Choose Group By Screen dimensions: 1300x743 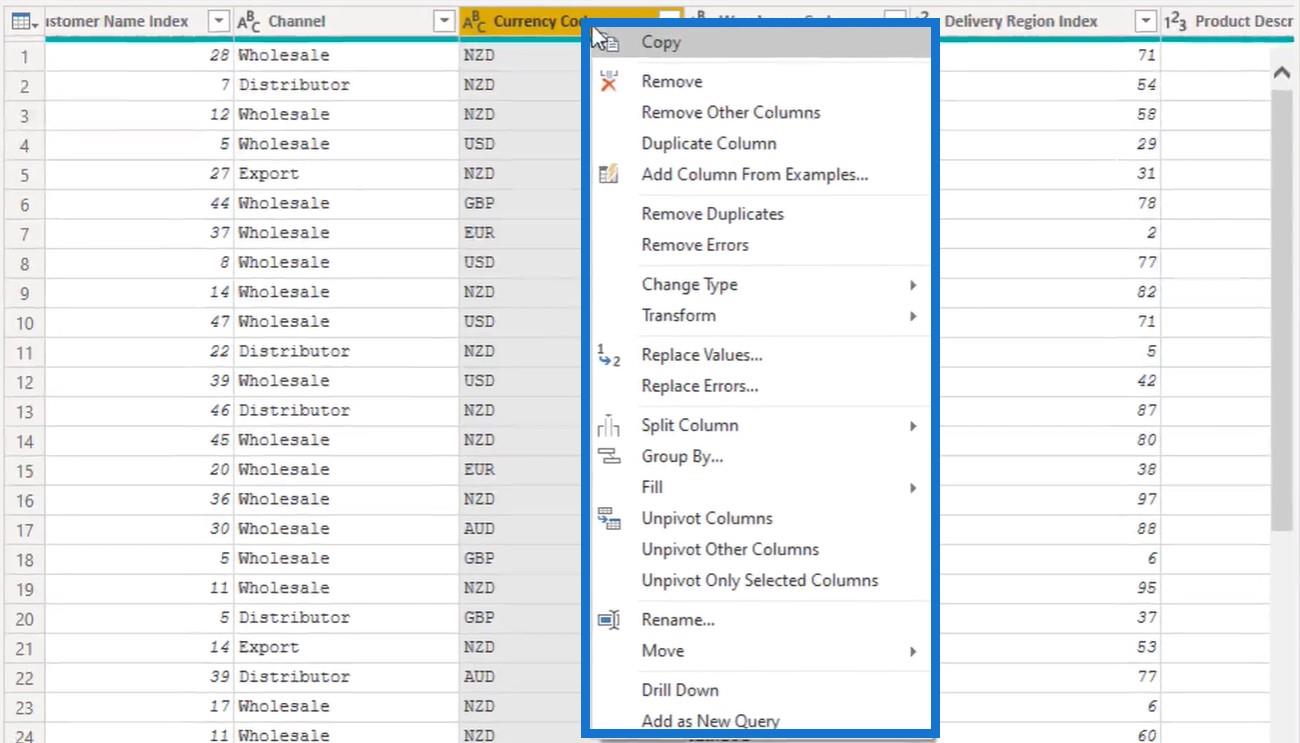tap(760, 457)
